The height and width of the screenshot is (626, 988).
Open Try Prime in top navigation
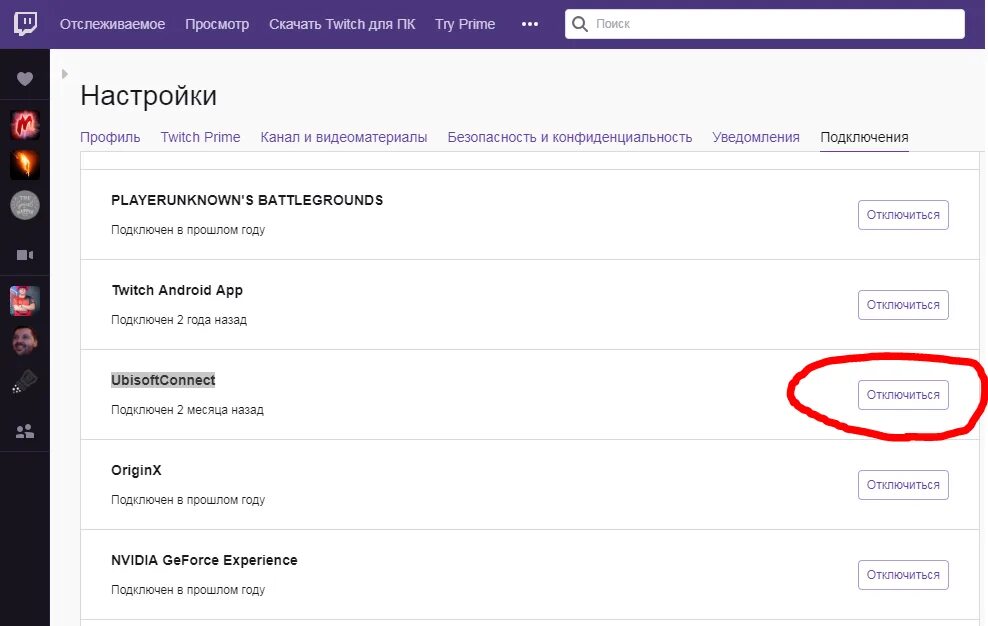pyautogui.click(x=465, y=24)
